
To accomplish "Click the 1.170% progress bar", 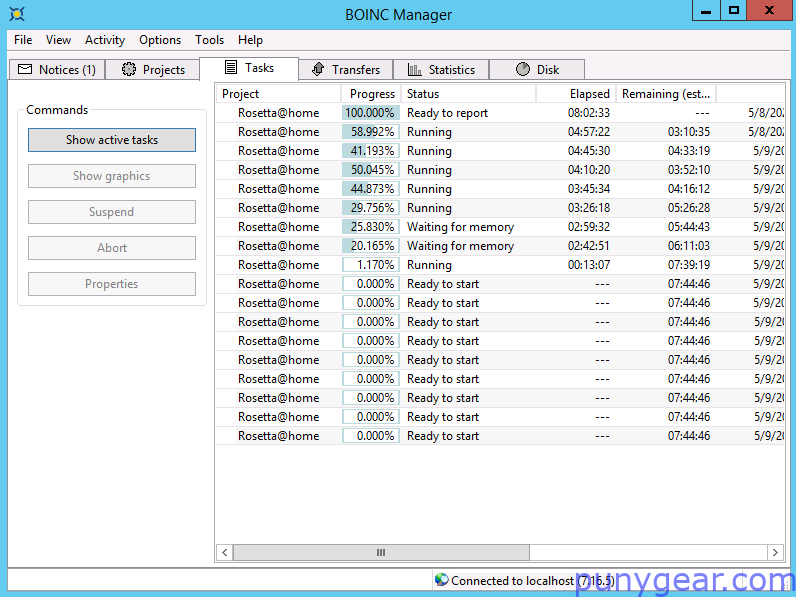I will (371, 265).
